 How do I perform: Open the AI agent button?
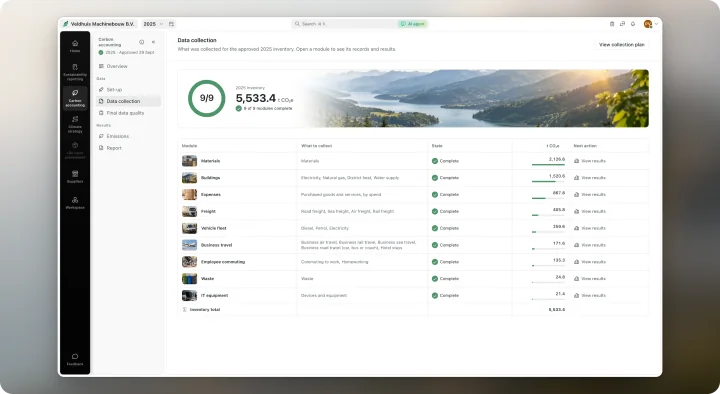point(412,24)
